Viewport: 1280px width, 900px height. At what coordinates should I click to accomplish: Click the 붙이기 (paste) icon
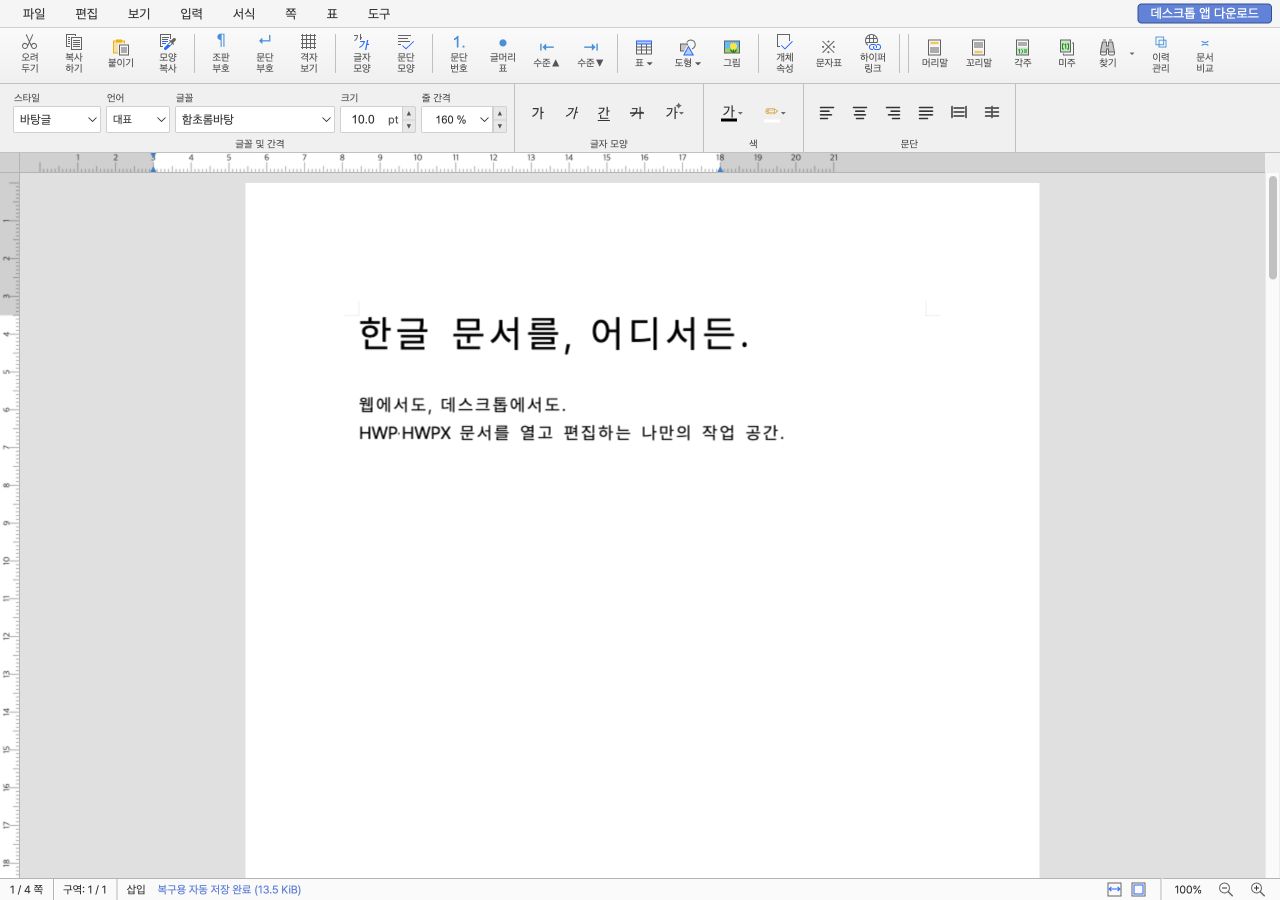click(121, 53)
